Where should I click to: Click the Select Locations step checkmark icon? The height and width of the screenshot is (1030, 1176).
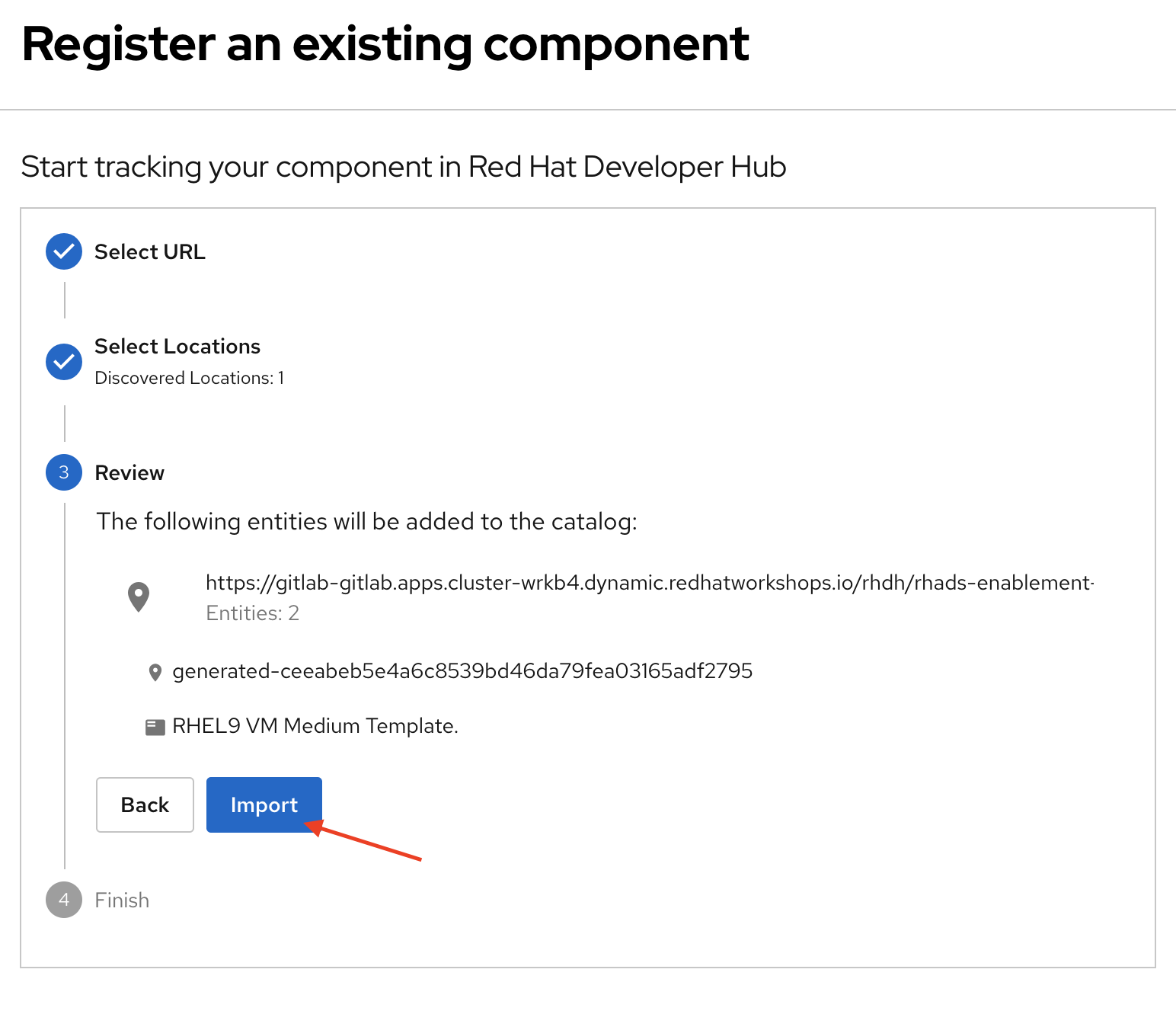(x=64, y=362)
